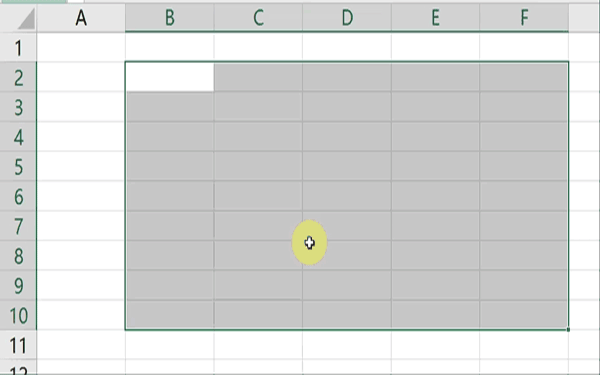Viewport: 600px width, 375px height.
Task: Click cell F10 in the selection
Action: click(x=523, y=315)
